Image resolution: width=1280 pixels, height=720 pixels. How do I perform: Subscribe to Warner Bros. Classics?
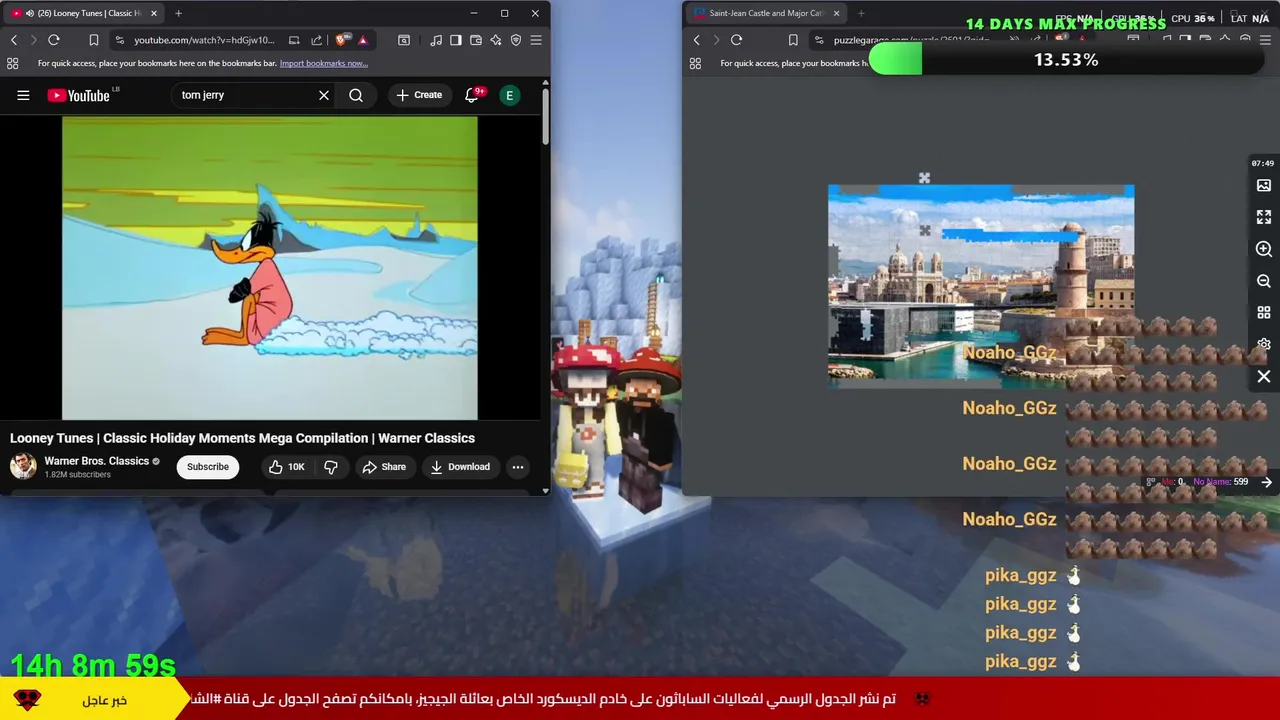(207, 467)
